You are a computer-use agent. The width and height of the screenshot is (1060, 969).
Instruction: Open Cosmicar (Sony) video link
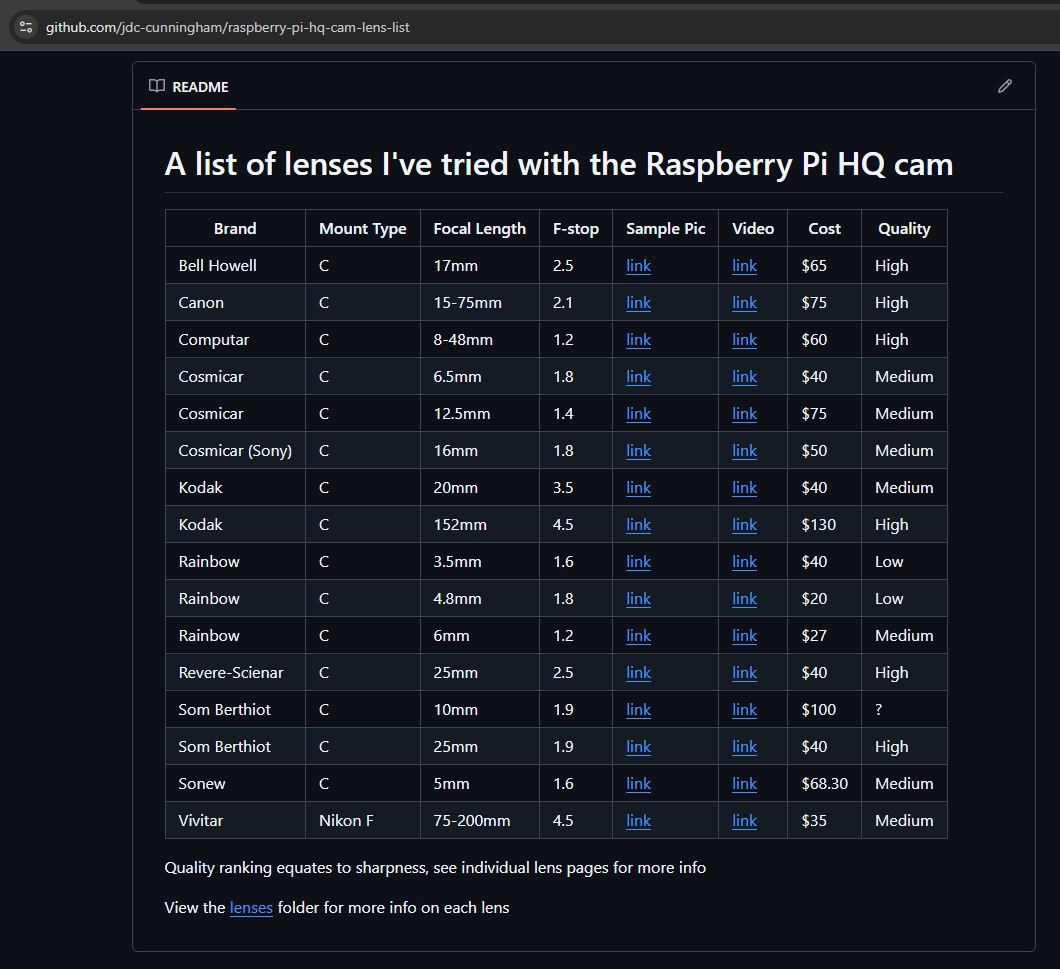[x=744, y=451]
